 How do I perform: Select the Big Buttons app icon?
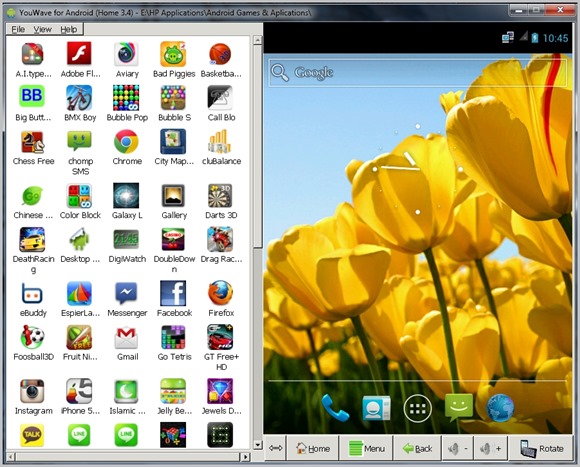[x=32, y=96]
